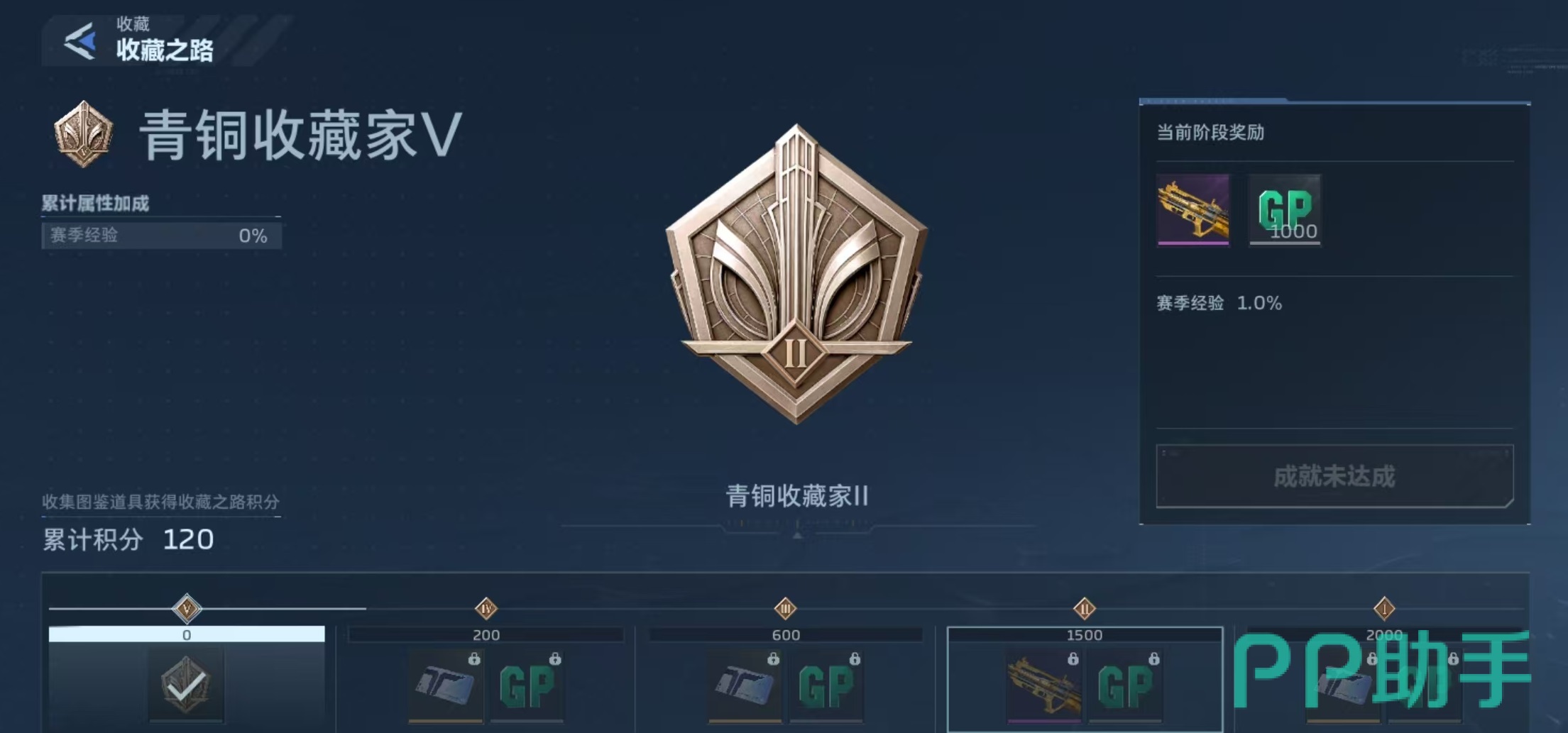This screenshot has width=1568, height=733.
Task: Open the locked GP reward at 600
Action: pyautogui.click(x=827, y=686)
